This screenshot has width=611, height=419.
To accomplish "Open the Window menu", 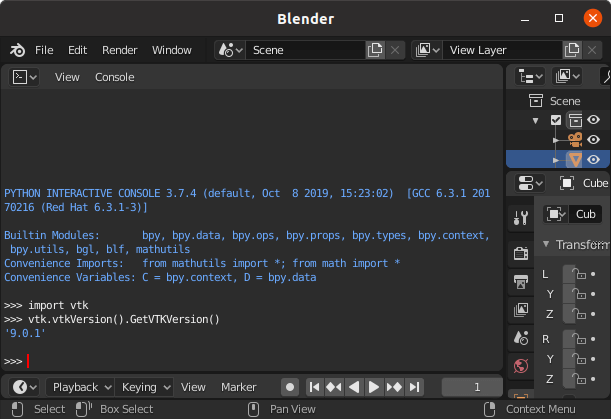I will (172, 50).
